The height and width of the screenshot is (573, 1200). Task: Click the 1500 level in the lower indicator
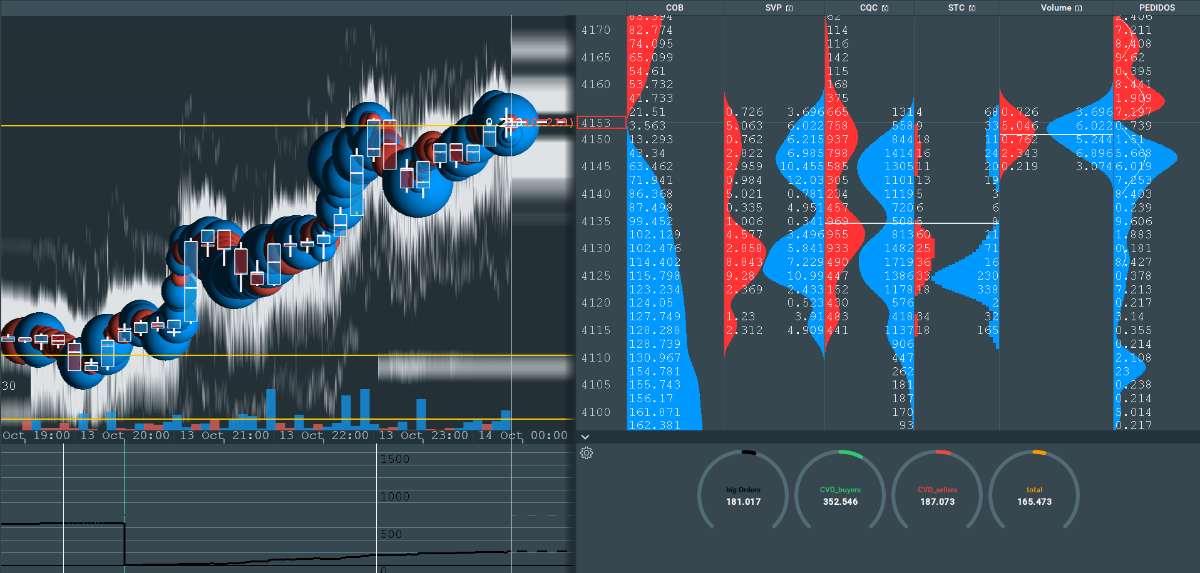click(396, 459)
